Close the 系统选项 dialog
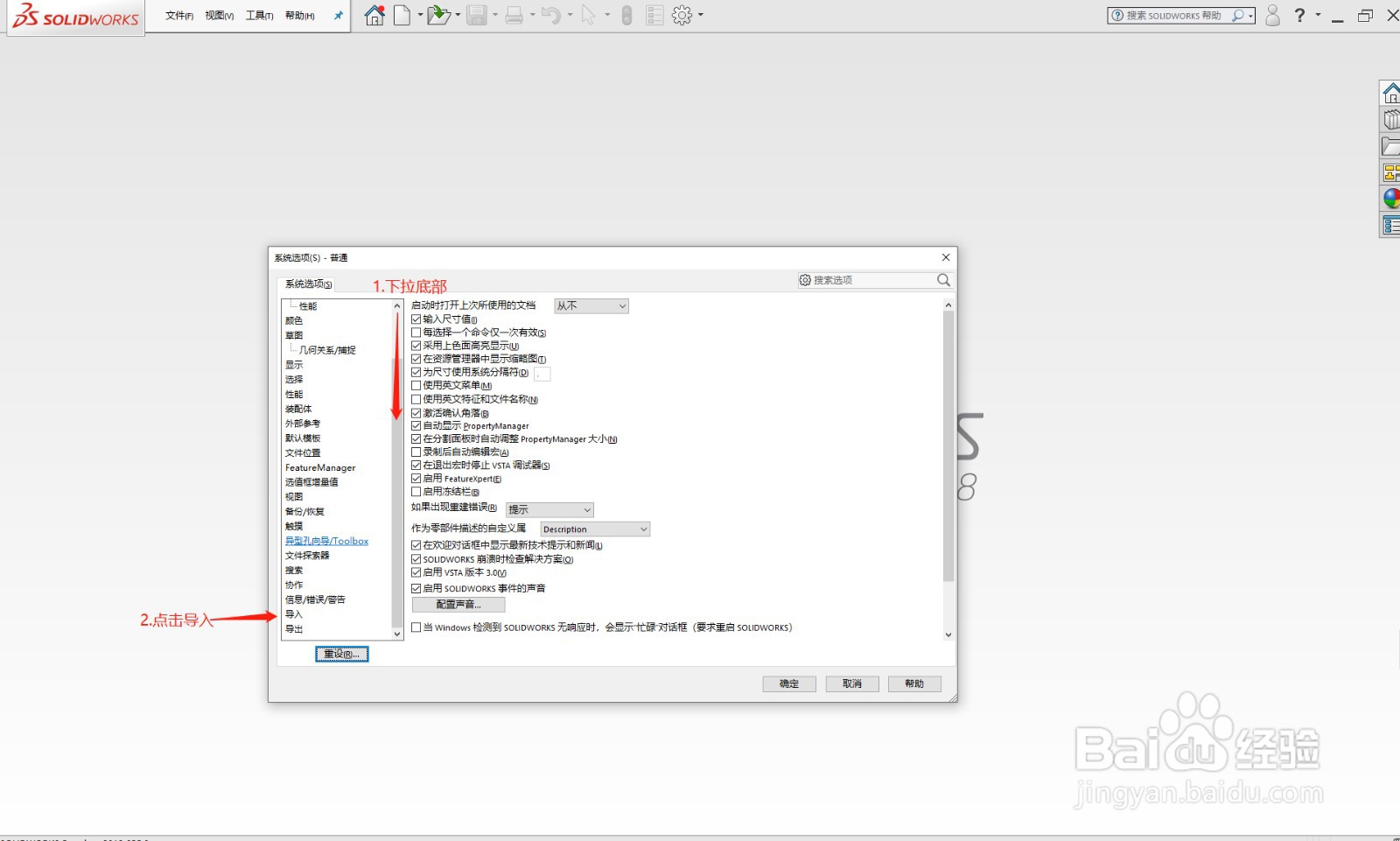Viewport: 1400px width, 841px height. (946, 257)
